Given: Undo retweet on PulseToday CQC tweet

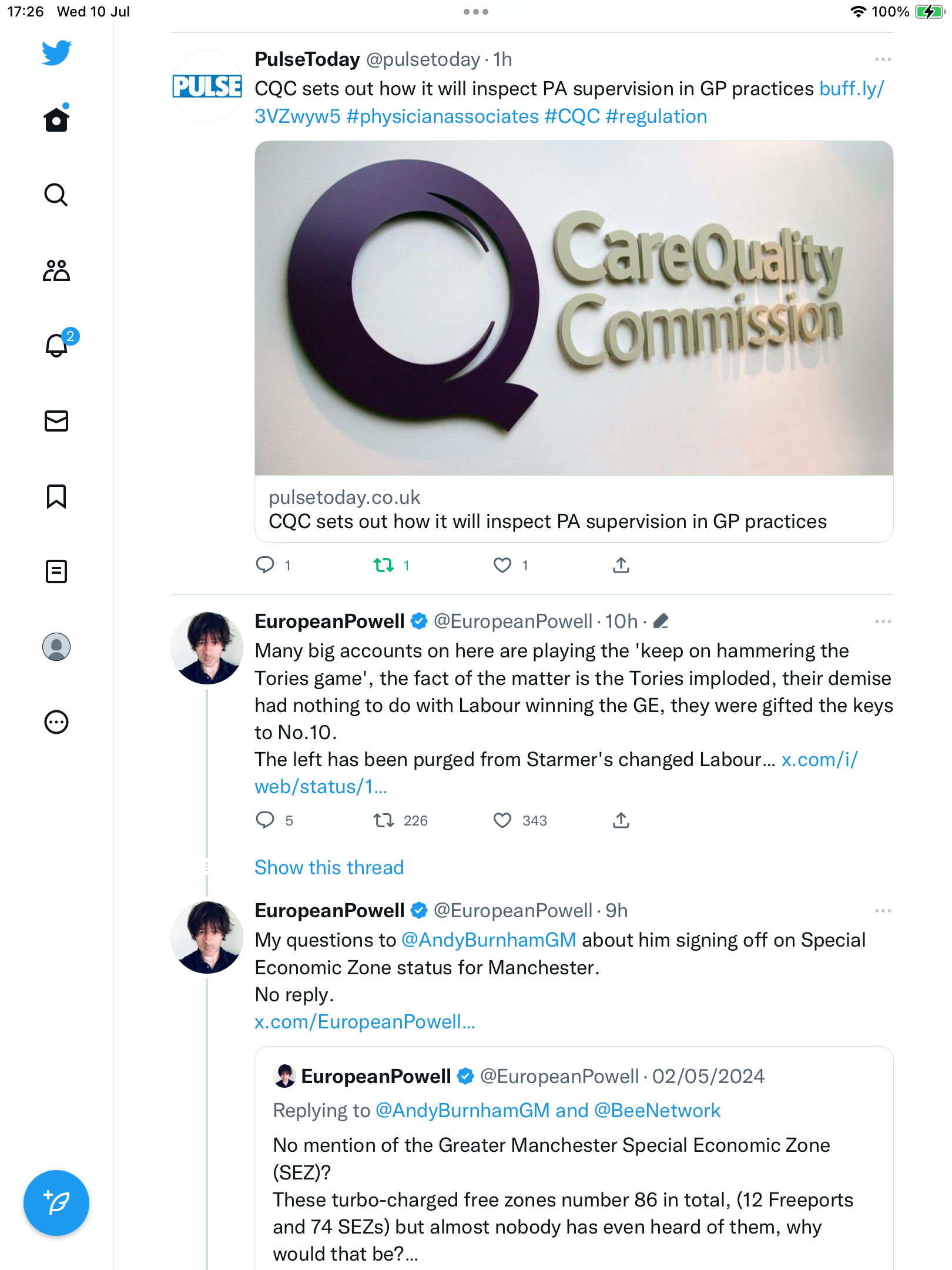Looking at the screenshot, I should point(384,566).
